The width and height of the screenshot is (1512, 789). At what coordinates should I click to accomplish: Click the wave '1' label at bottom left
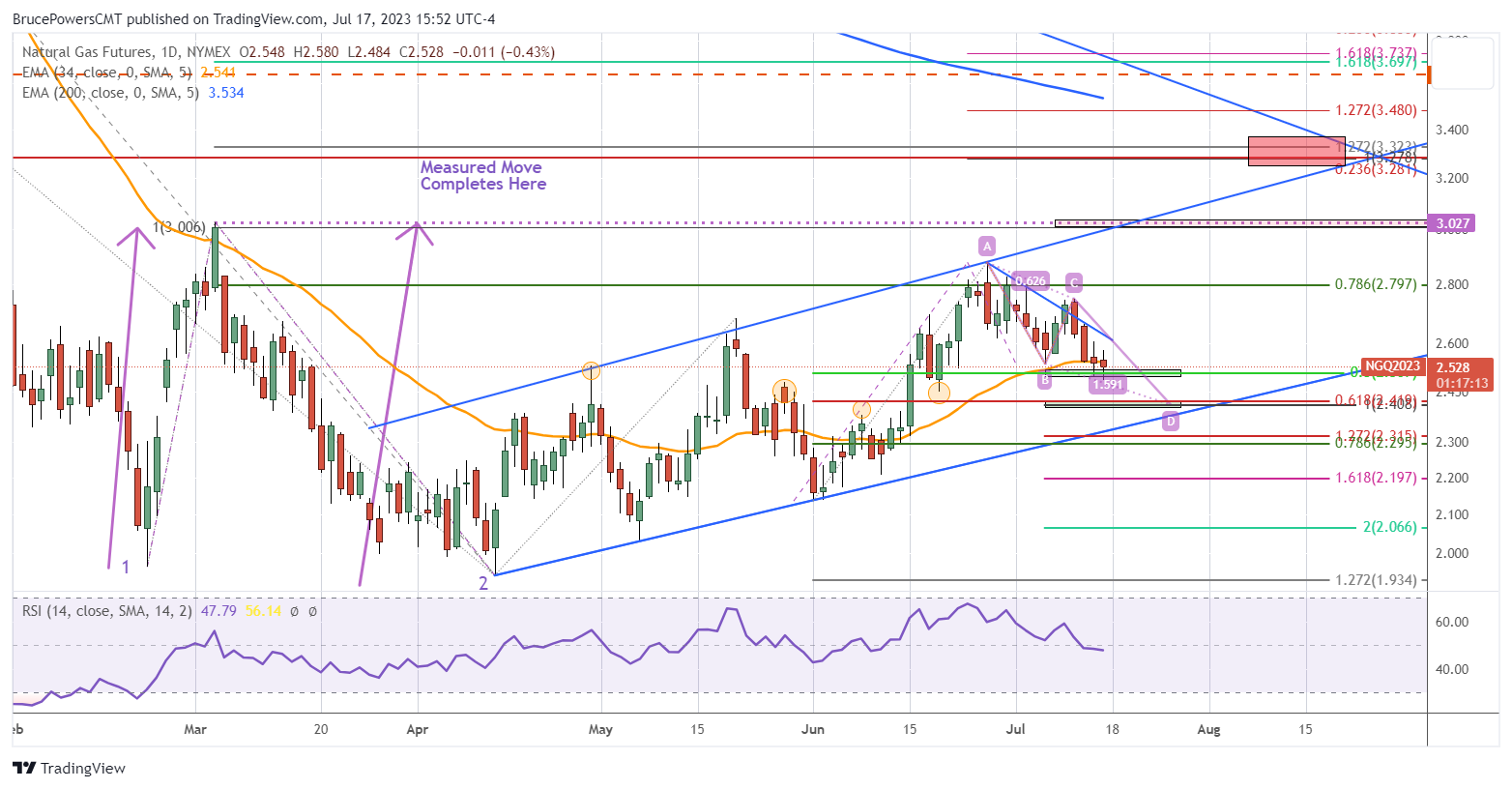126,568
